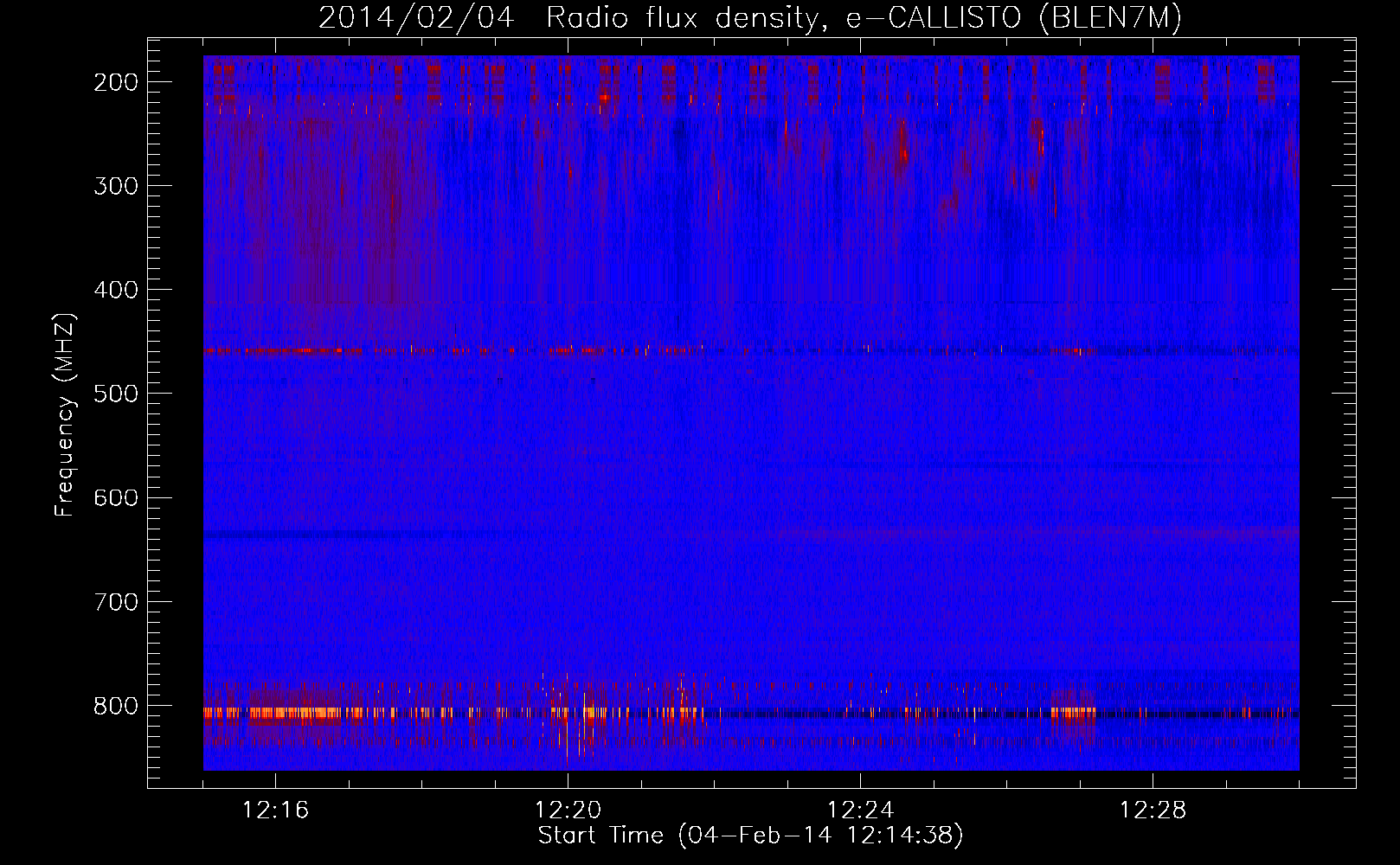Click the 12:28 time tick label
Image resolution: width=1400 pixels, height=865 pixels.
click(1153, 811)
